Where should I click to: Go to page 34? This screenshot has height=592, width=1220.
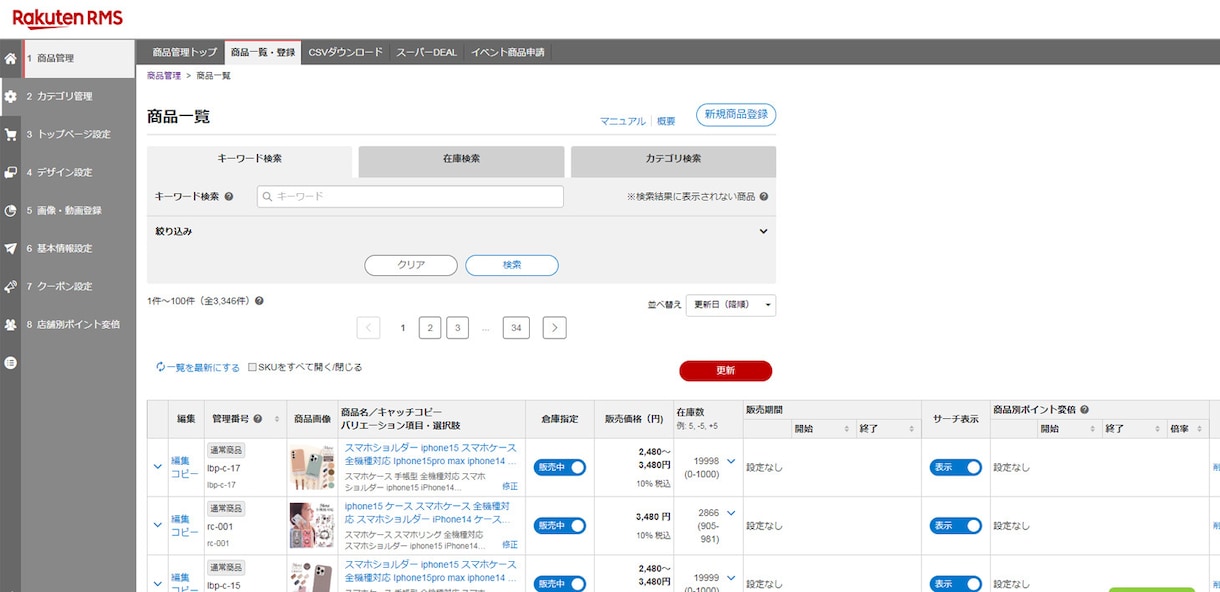tap(516, 328)
